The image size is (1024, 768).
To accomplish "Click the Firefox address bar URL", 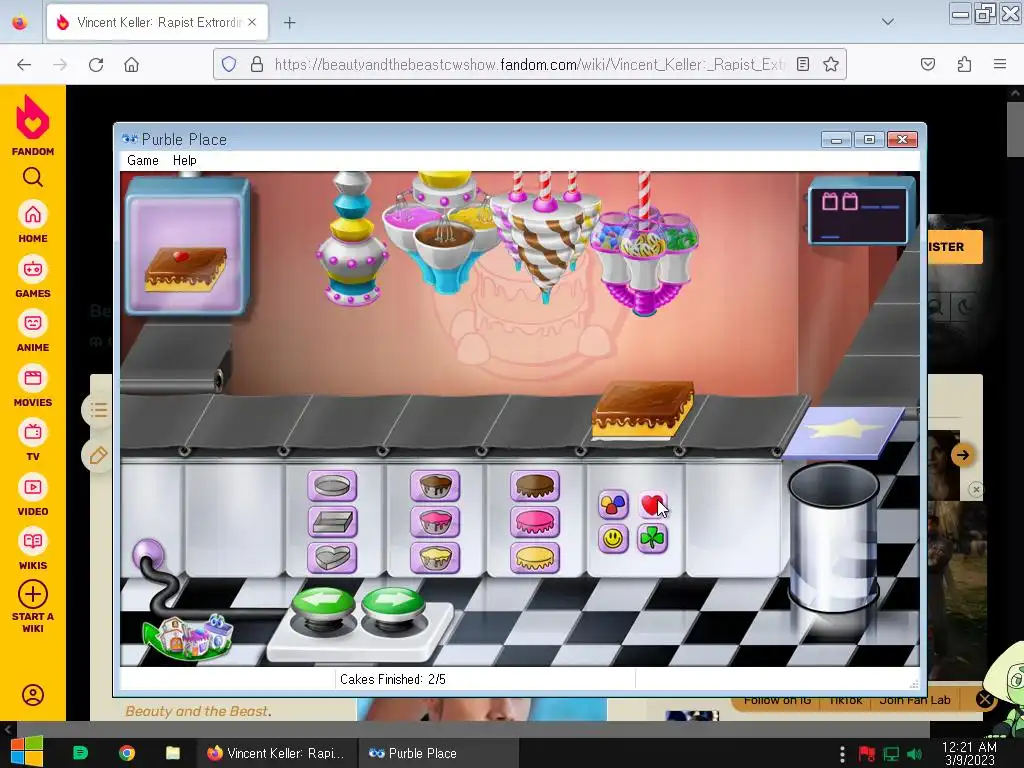I will pyautogui.click(x=529, y=64).
